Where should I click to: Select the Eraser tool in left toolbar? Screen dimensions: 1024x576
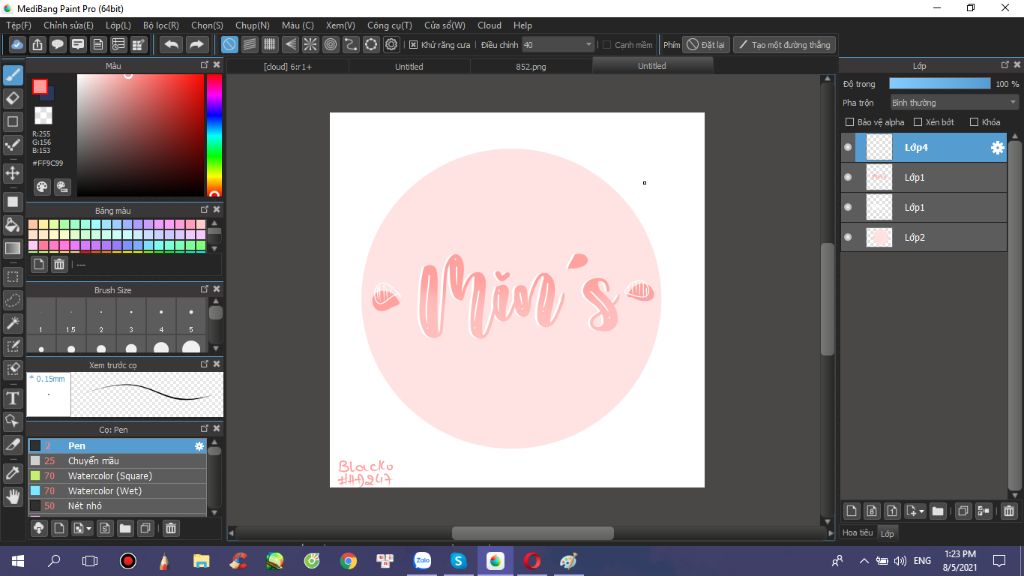pyautogui.click(x=13, y=98)
